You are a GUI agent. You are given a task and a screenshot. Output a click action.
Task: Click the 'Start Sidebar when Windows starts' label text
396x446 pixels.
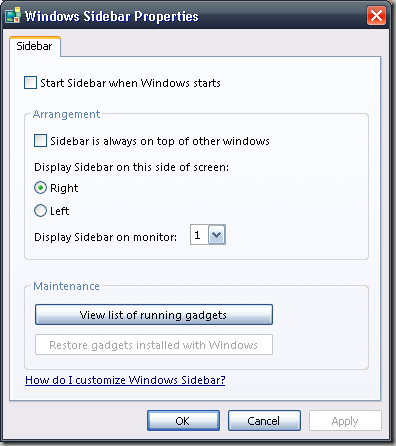130,83
